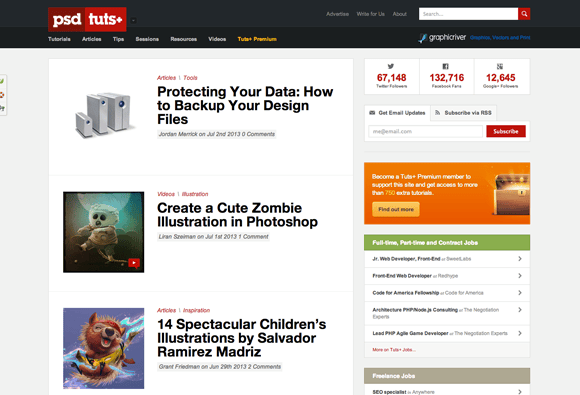The image size is (580, 395).
Task: Open the cute zombie illustration thumbnail
Action: (104, 232)
